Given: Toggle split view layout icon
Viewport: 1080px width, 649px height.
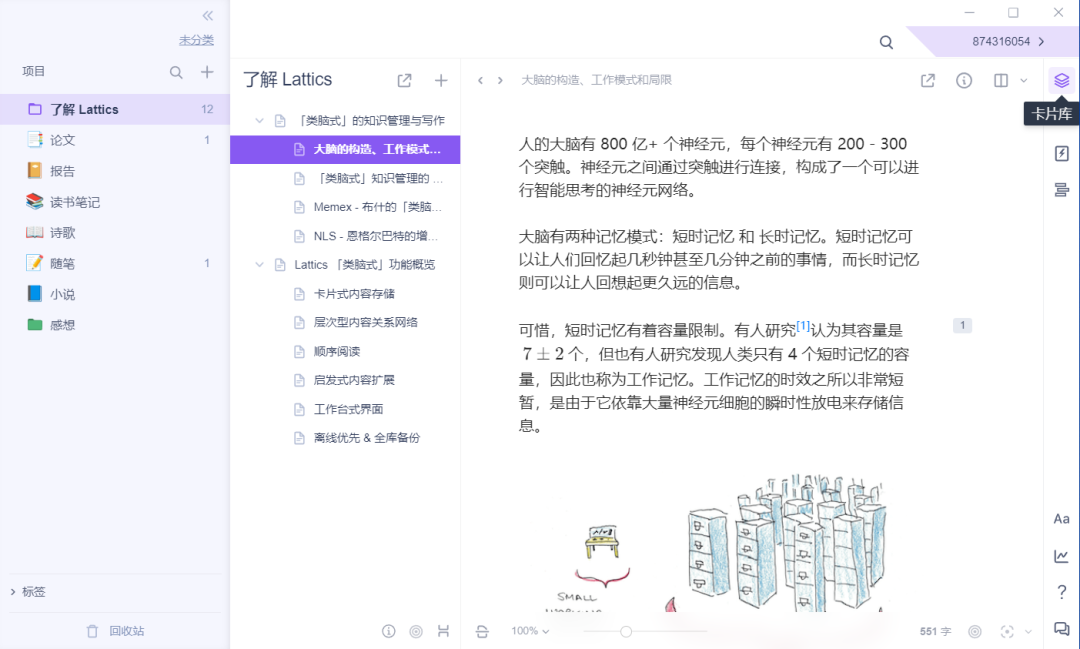Looking at the screenshot, I should click(x=1001, y=81).
